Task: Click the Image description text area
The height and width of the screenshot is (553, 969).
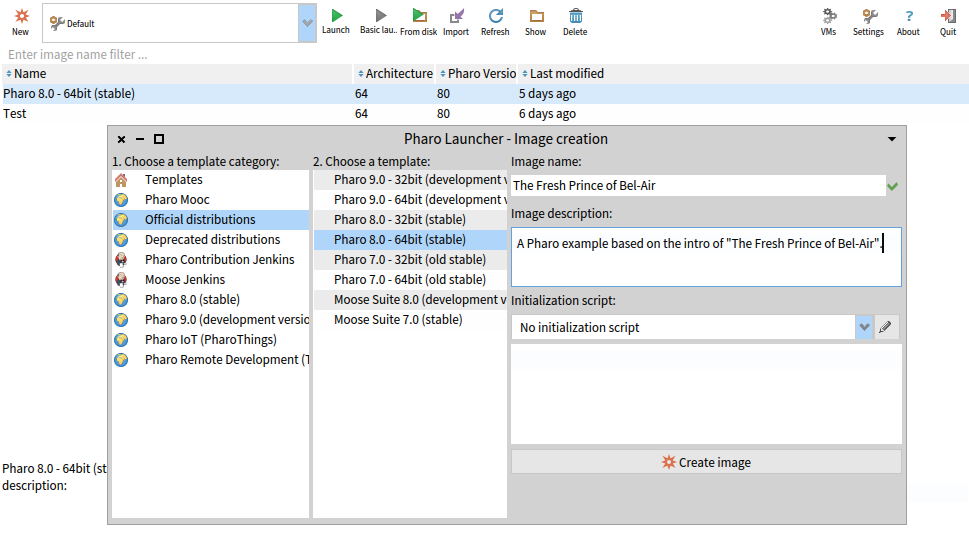Action: tap(706, 257)
